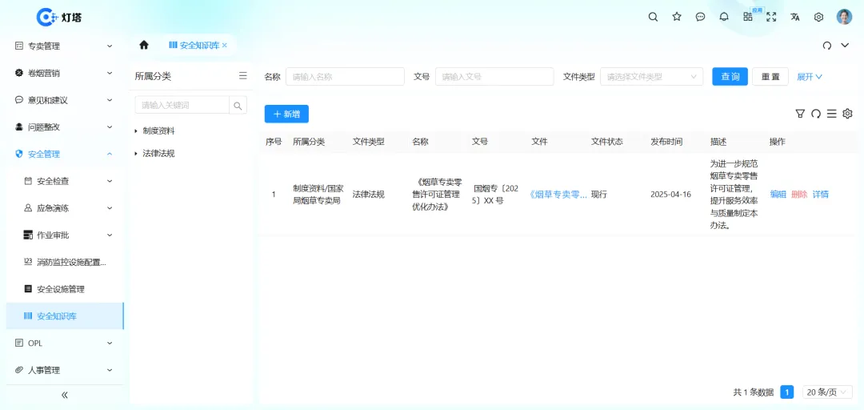
Task: Open 安全设施管理 menu item
Action: (64, 289)
